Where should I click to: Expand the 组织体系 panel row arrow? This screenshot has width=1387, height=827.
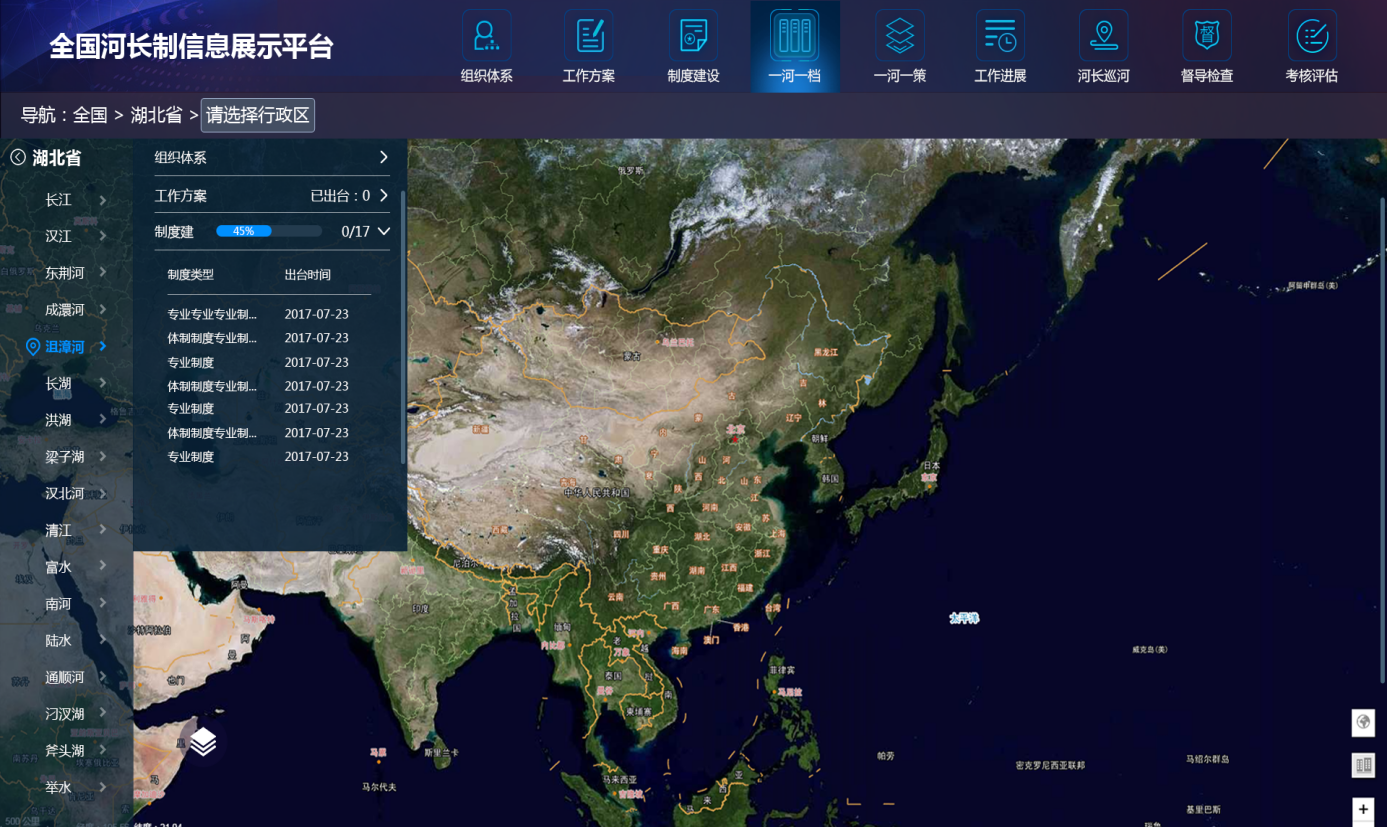tap(383, 157)
